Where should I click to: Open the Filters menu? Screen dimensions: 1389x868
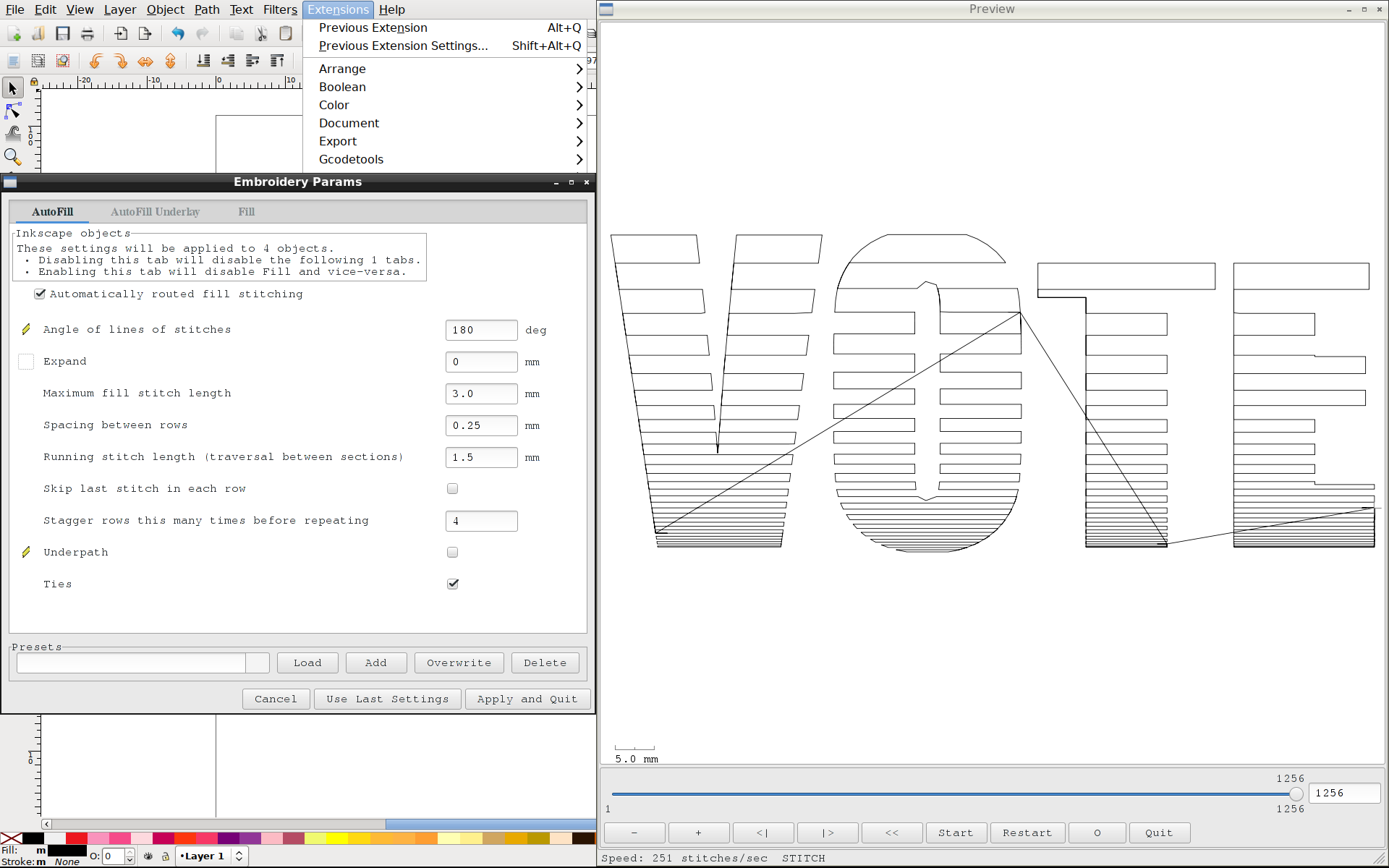(280, 9)
